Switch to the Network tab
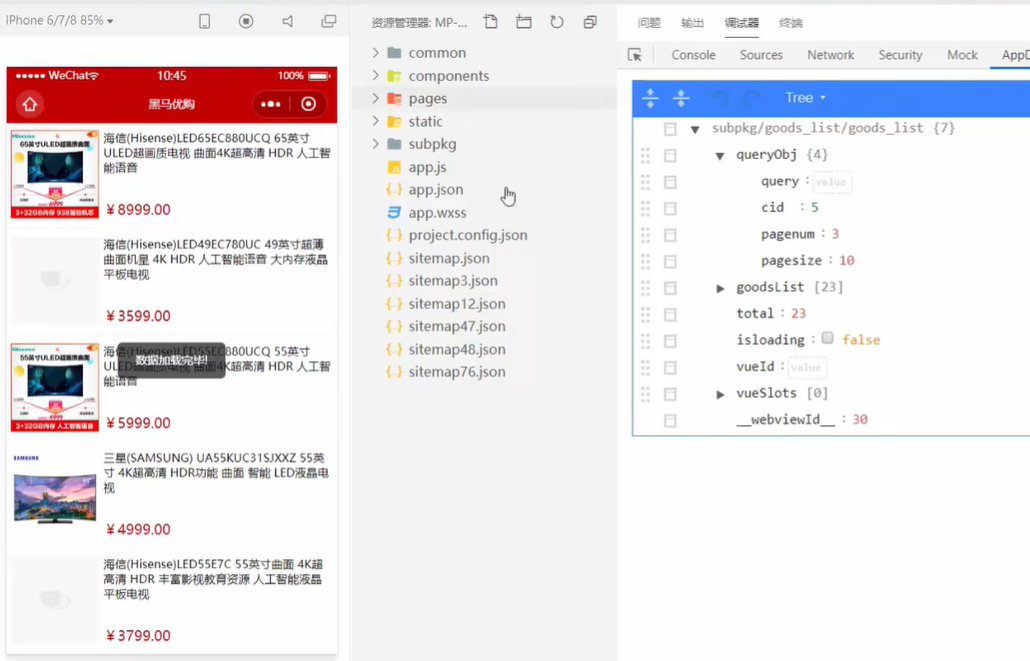Screen dimensions: 1030x661 (830, 55)
